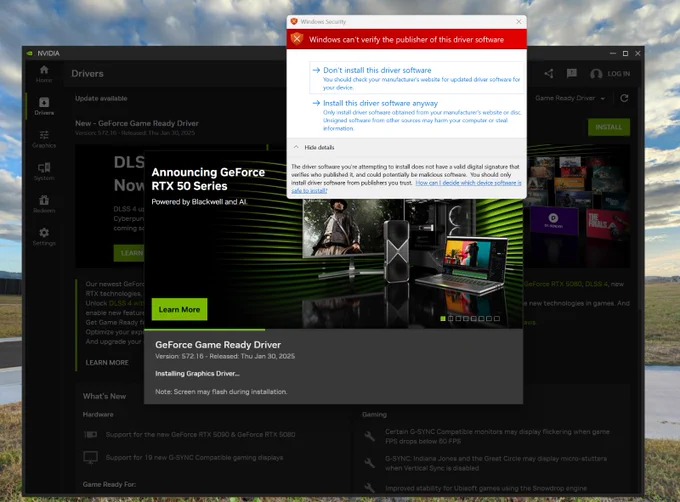Open the System sidebar section
This screenshot has height=502, width=680.
(44, 171)
